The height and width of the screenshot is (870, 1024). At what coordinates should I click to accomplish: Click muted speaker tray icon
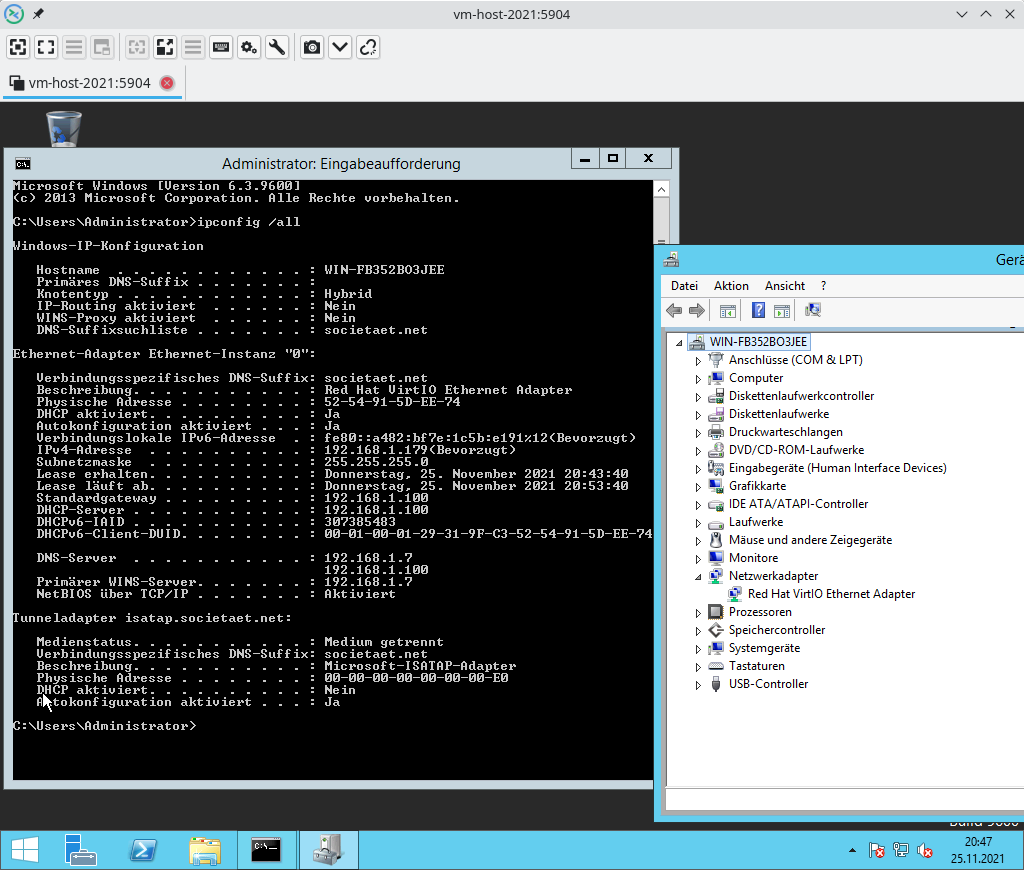click(x=925, y=850)
